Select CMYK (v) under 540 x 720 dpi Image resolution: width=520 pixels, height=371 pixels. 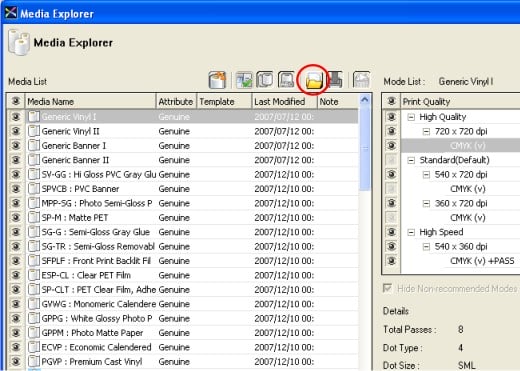[468, 189]
